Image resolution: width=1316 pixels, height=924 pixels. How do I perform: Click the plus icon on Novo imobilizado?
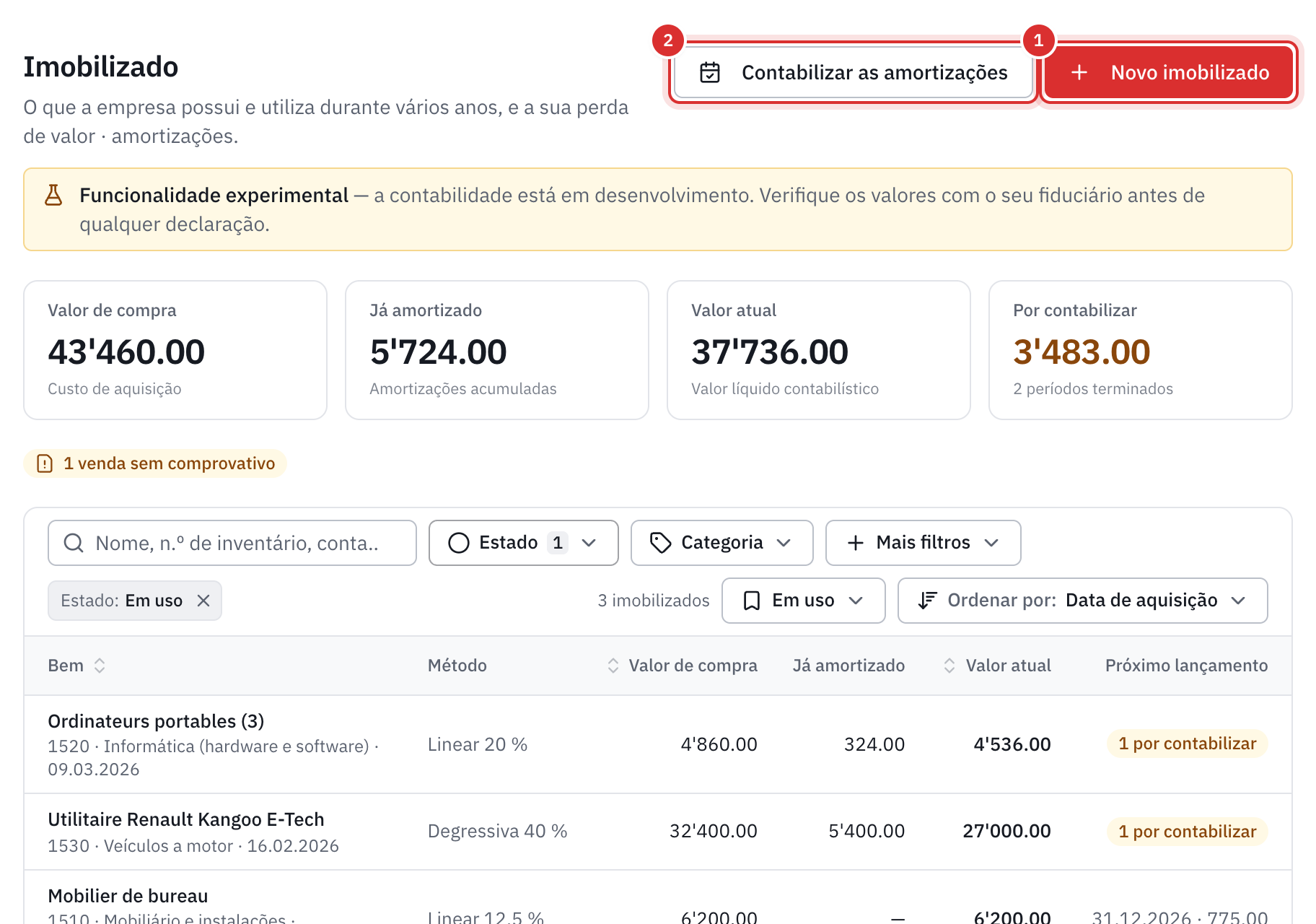pos(1079,73)
